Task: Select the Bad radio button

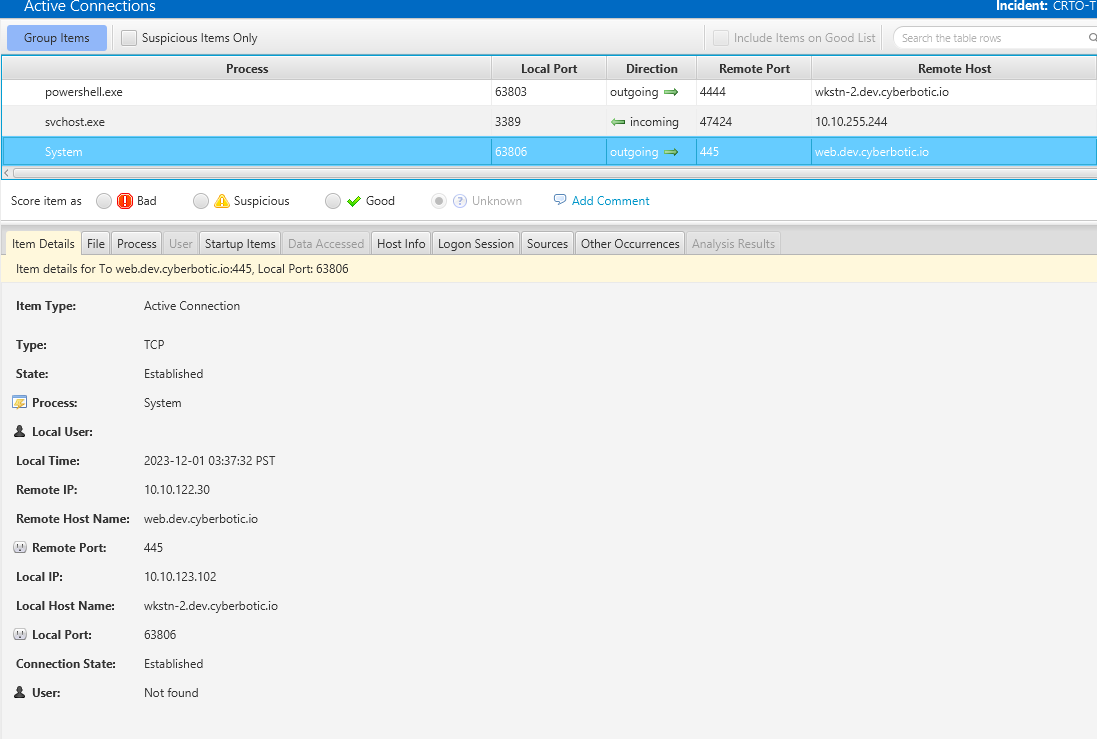Action: point(104,201)
